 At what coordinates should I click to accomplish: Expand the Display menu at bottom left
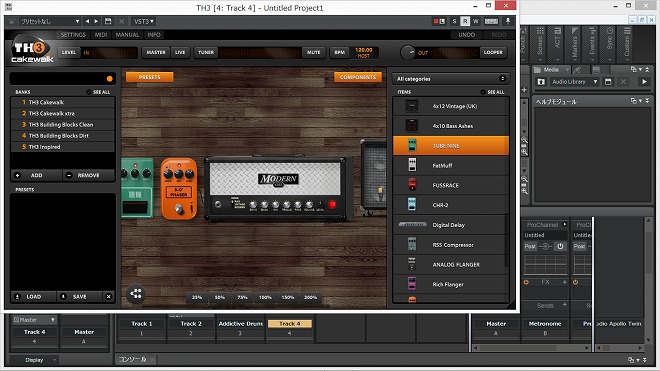click(x=35, y=360)
